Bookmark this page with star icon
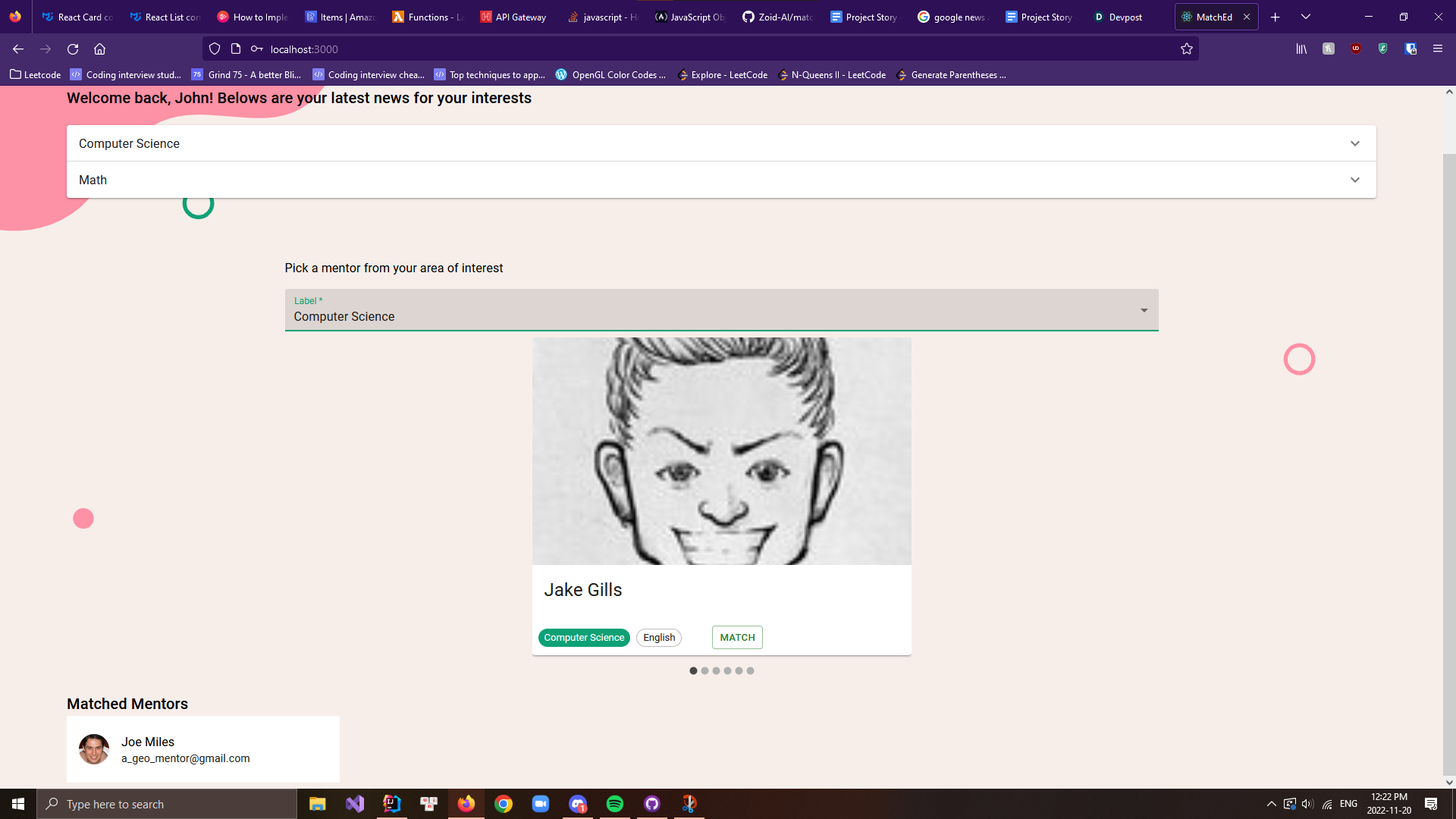Image resolution: width=1456 pixels, height=819 pixels. [x=1187, y=49]
